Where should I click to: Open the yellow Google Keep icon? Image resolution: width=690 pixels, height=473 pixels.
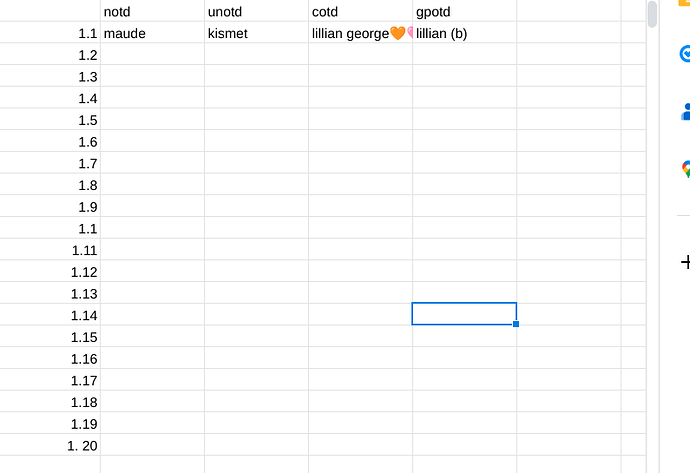(685, 3)
